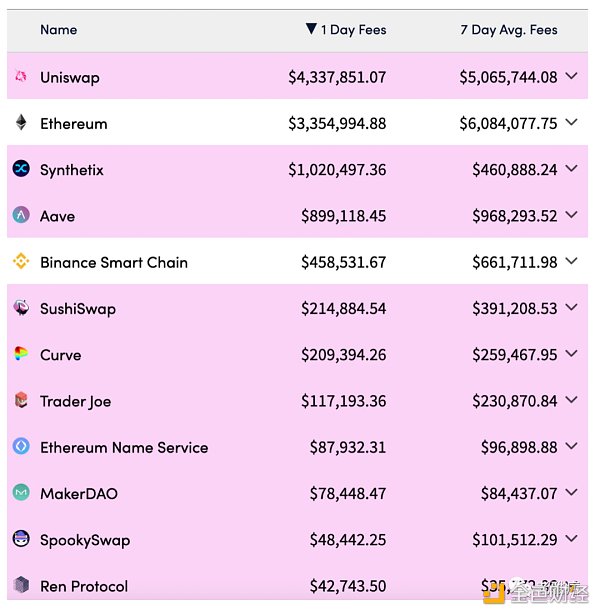The image size is (600, 615).
Task: Click the SpookySwap ghost logo icon
Action: click(21, 539)
